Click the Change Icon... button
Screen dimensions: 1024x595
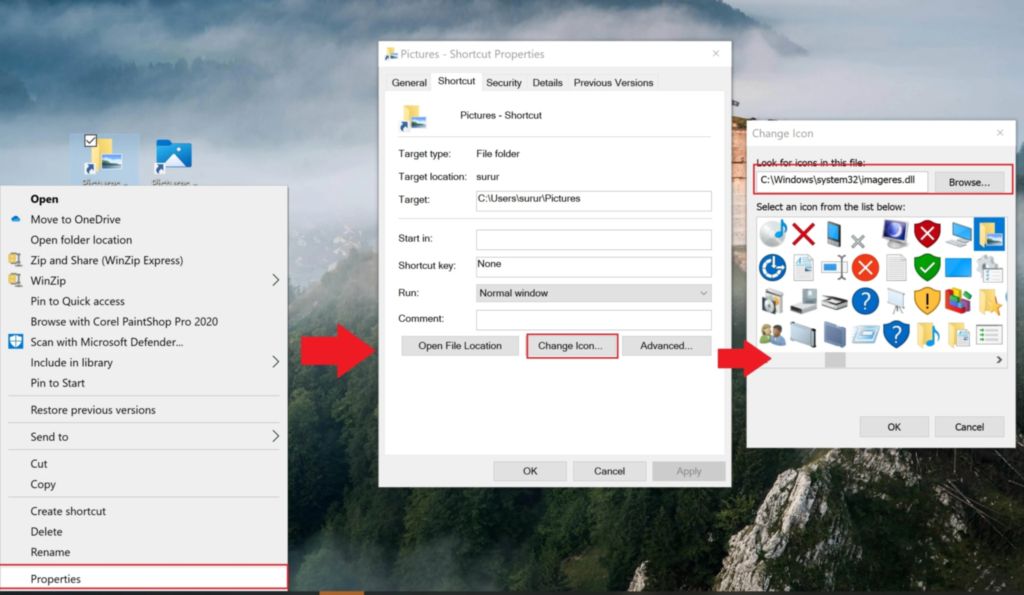(x=571, y=346)
